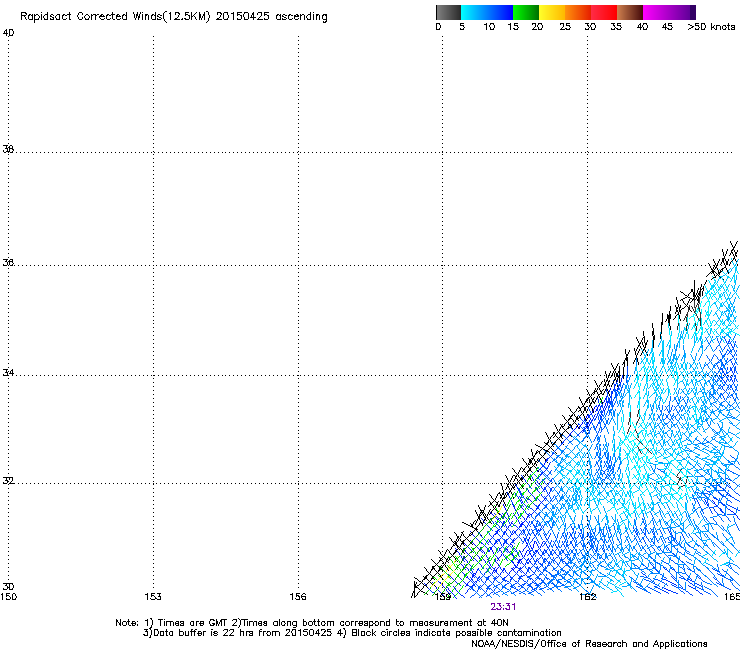740x650 pixels.
Task: Click the brown 35-40 knots legend segment
Action: coord(630,12)
